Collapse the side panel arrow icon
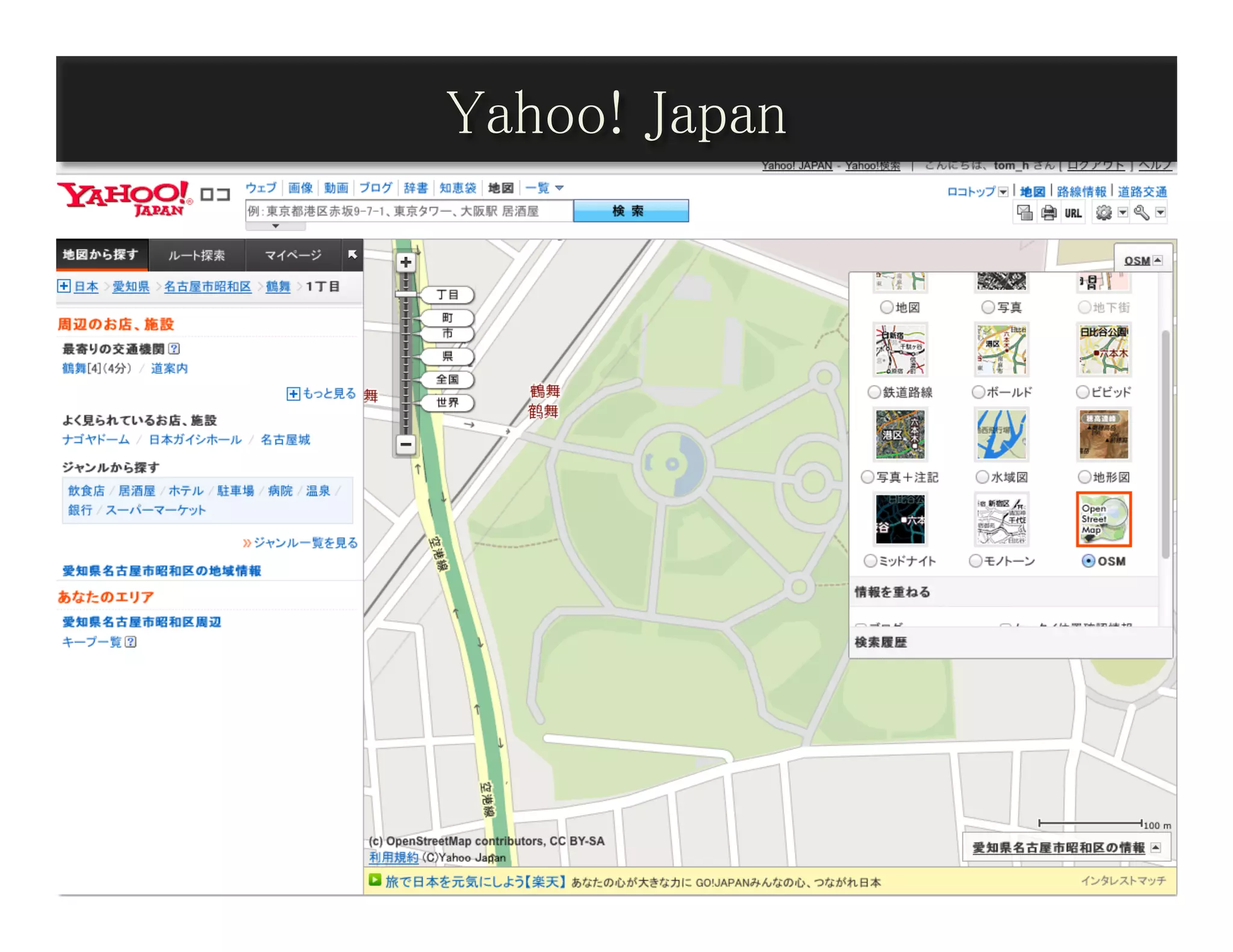Screen dimensions: 1233x952 coord(352,255)
